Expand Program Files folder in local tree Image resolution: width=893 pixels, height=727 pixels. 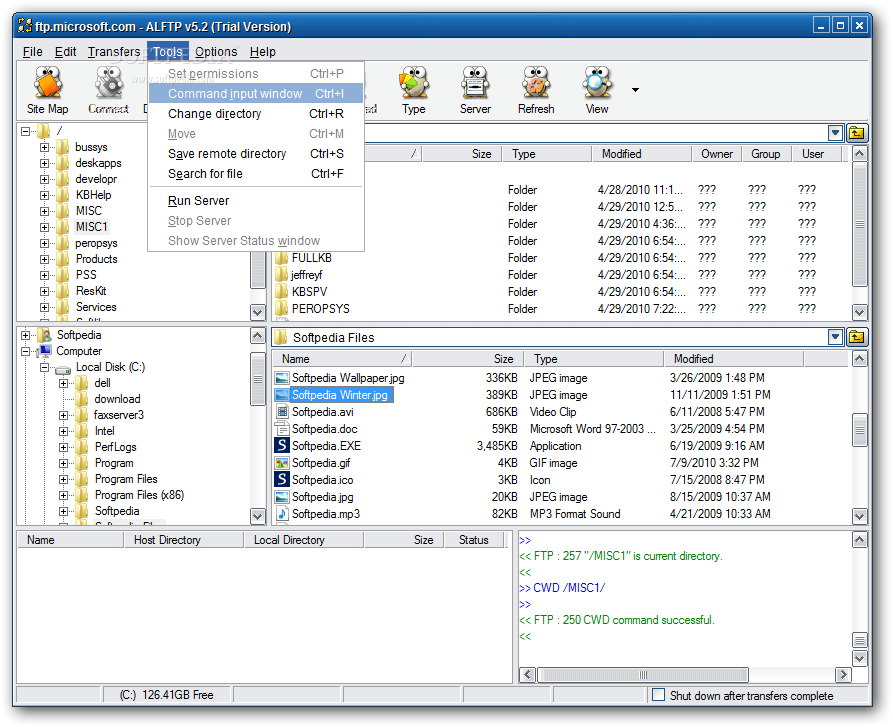pyautogui.click(x=63, y=479)
